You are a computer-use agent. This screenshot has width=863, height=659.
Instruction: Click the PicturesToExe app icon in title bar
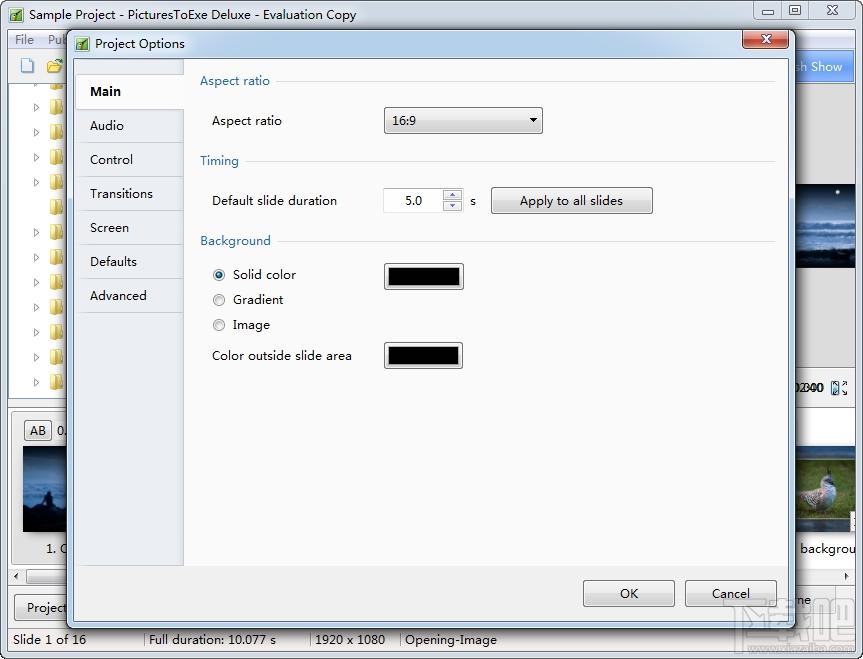click(x=17, y=15)
